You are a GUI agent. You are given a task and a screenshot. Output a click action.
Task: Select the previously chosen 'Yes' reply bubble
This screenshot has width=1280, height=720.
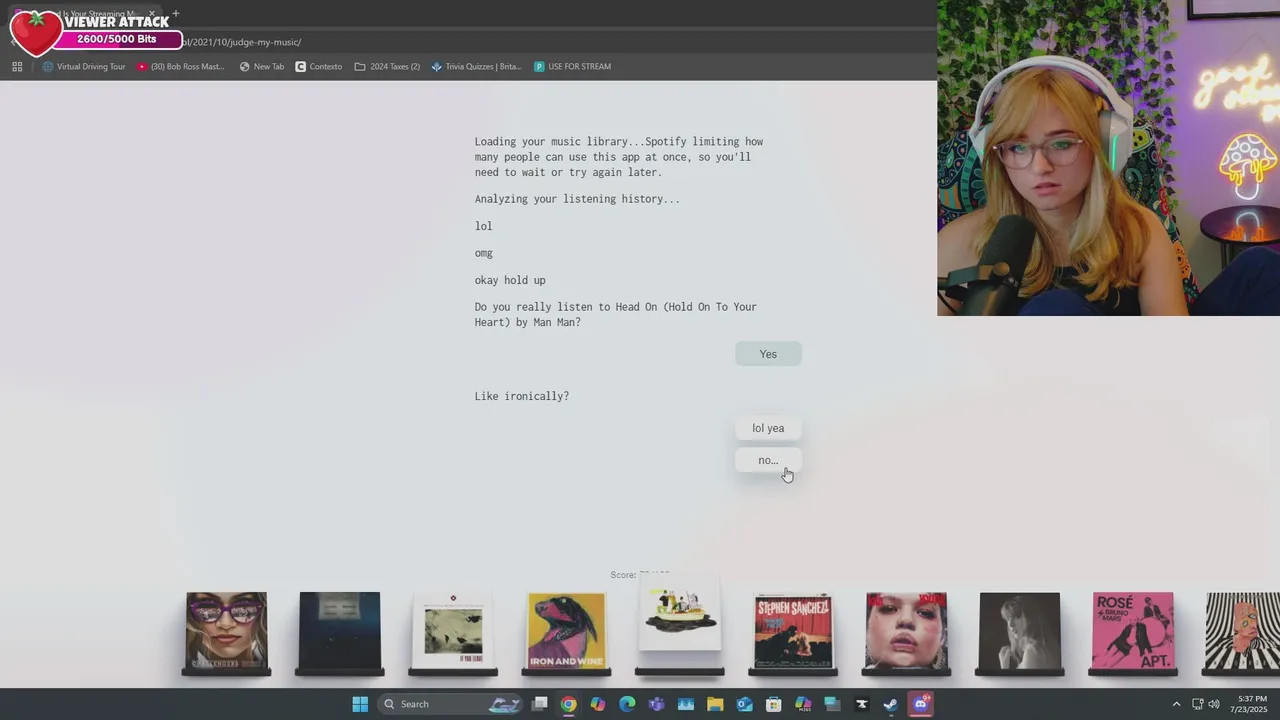pos(768,354)
